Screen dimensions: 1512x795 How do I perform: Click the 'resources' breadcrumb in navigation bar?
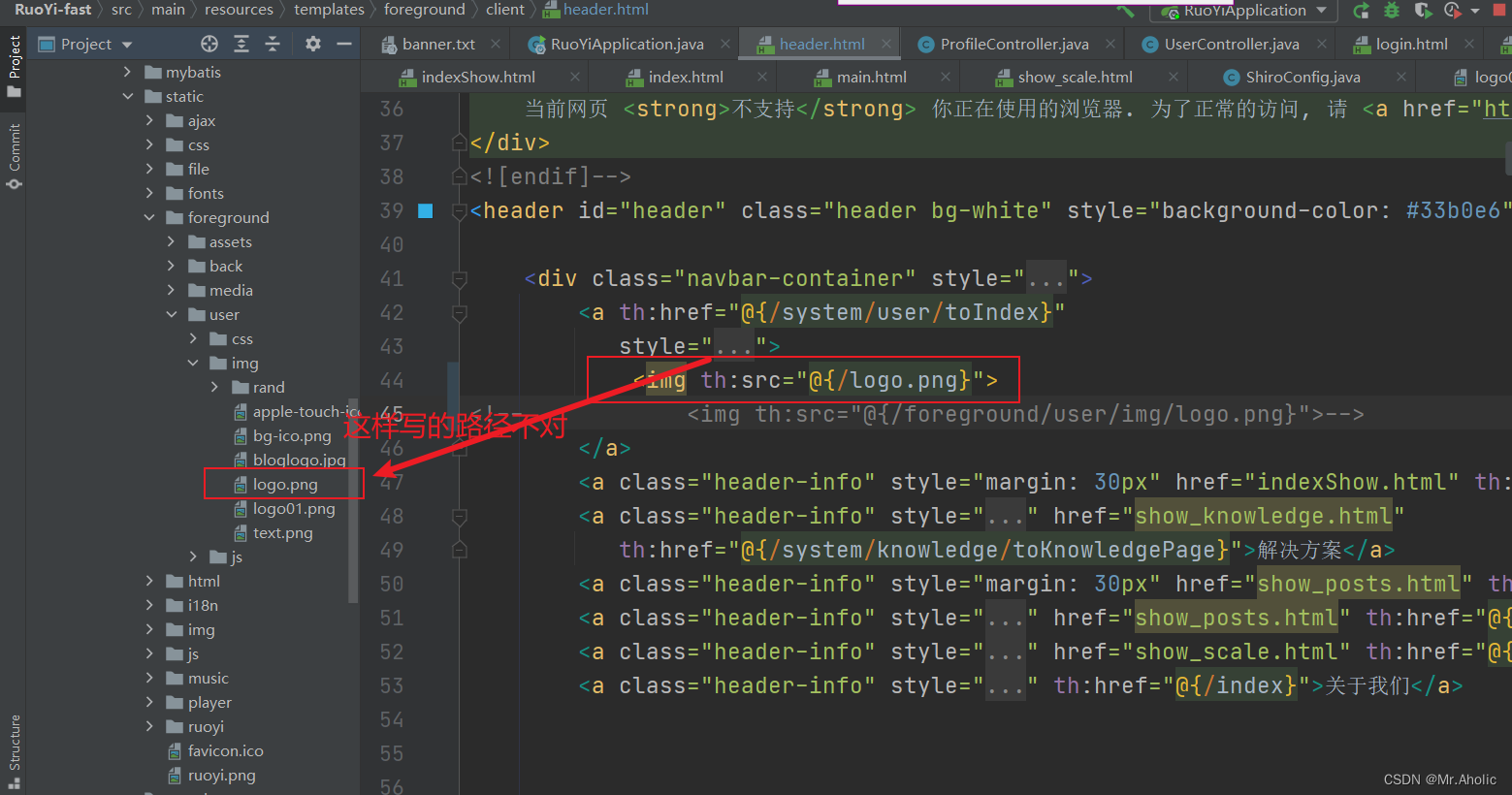[239, 10]
